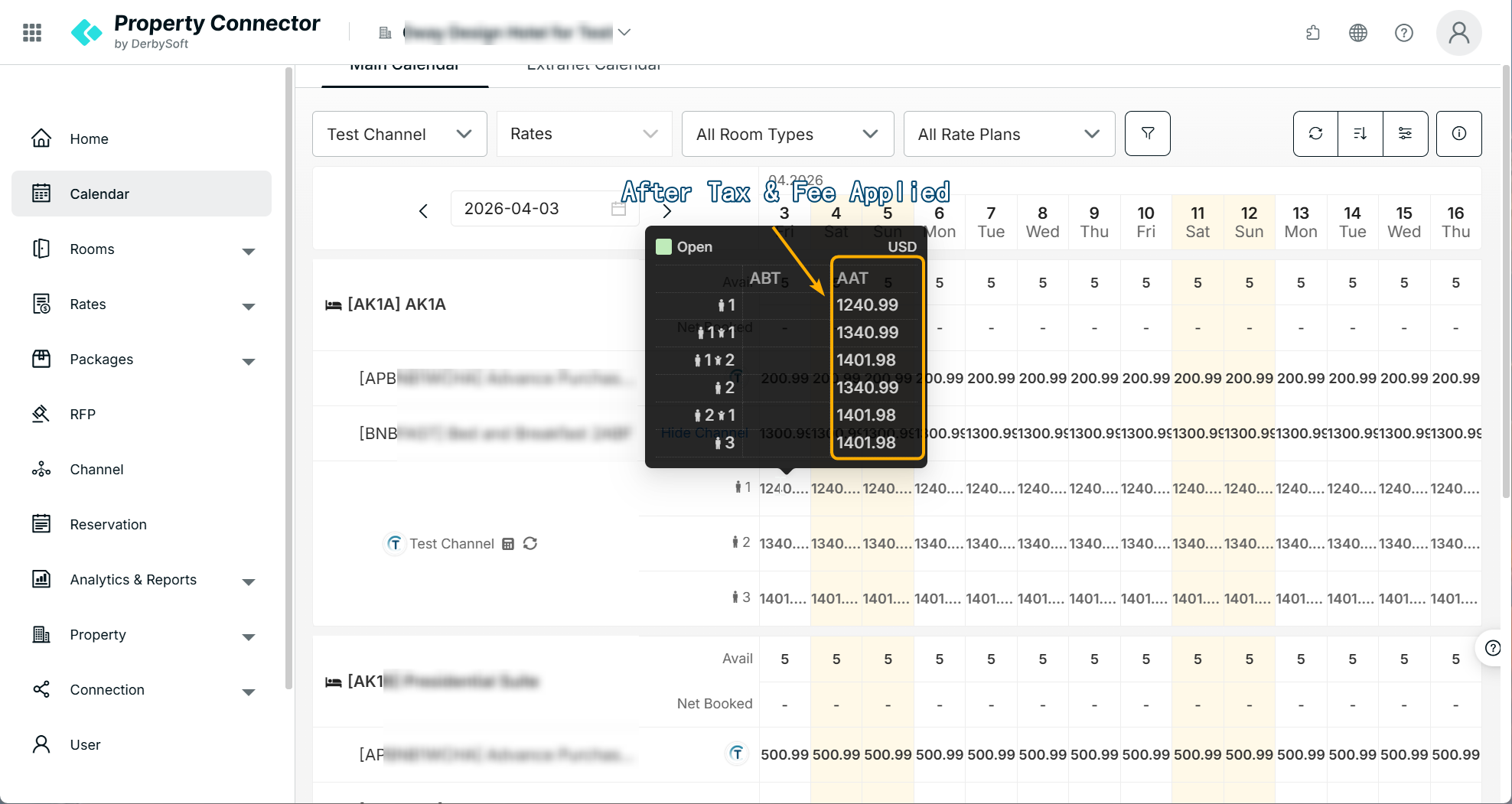Open Channel in sidebar
This screenshot has width=1512, height=804.
[x=142, y=469]
